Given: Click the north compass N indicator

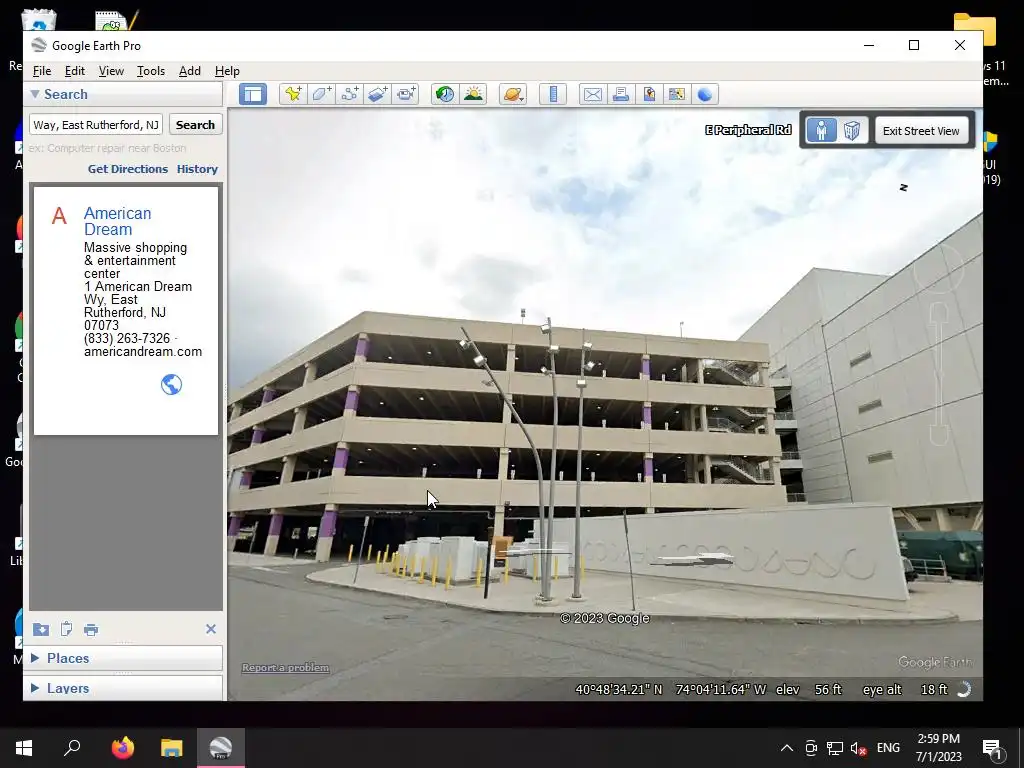Looking at the screenshot, I should [904, 187].
